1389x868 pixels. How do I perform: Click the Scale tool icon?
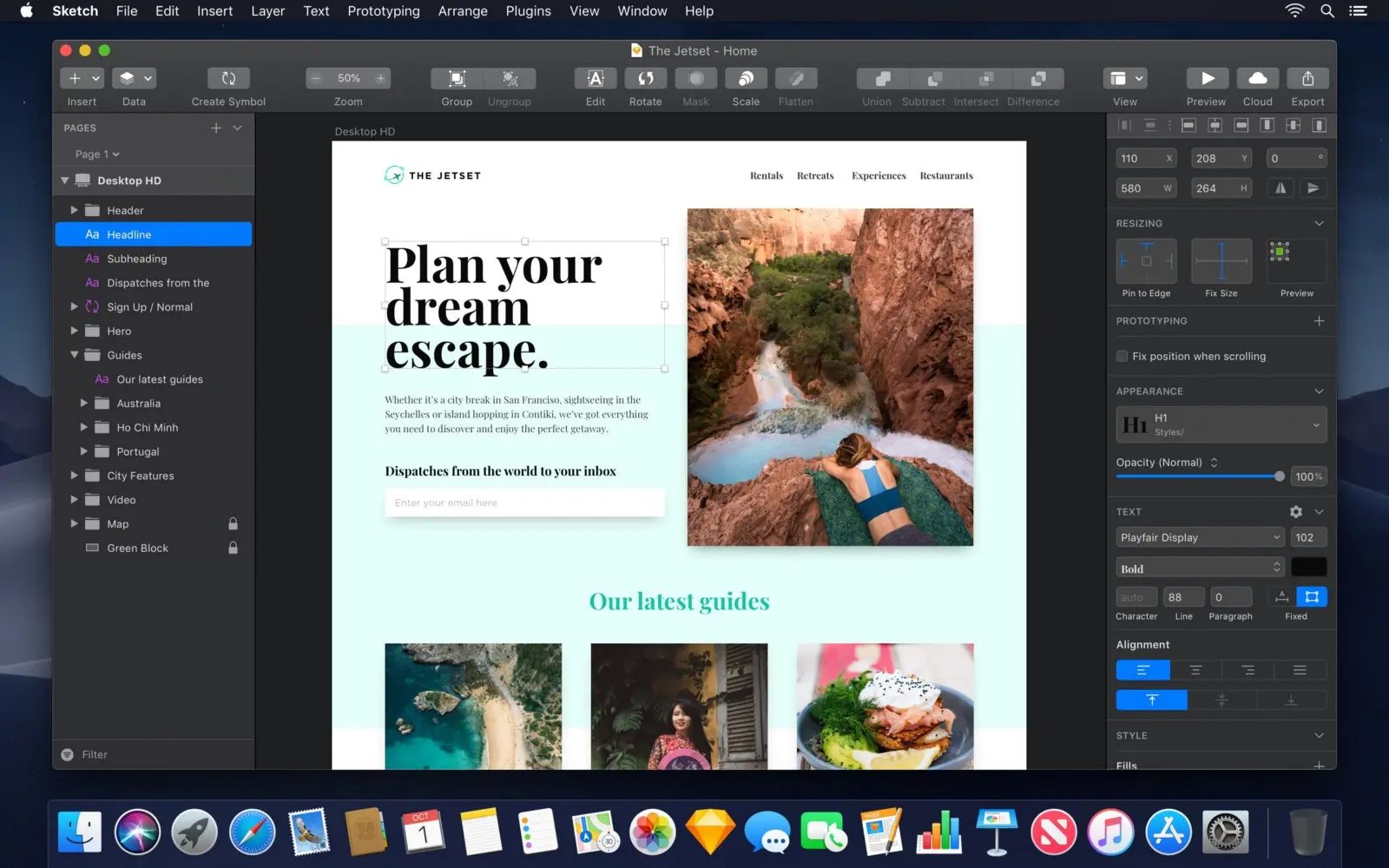point(745,79)
